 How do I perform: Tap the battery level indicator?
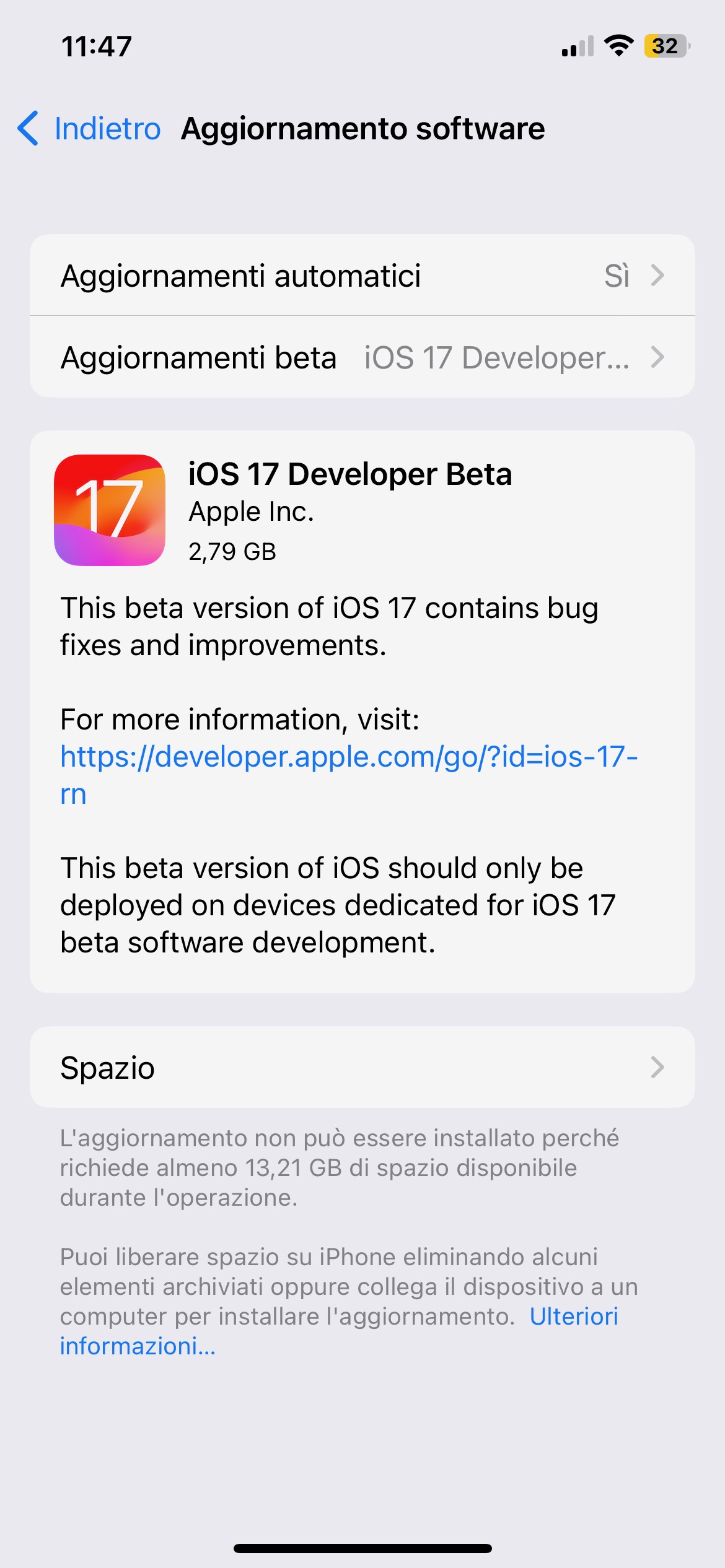click(x=667, y=46)
